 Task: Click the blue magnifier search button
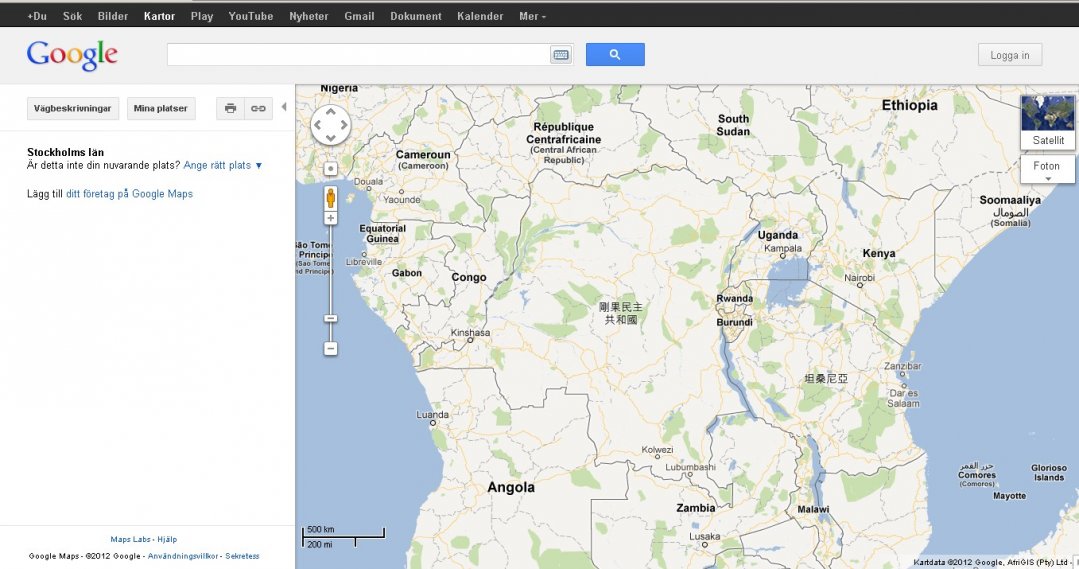click(615, 55)
